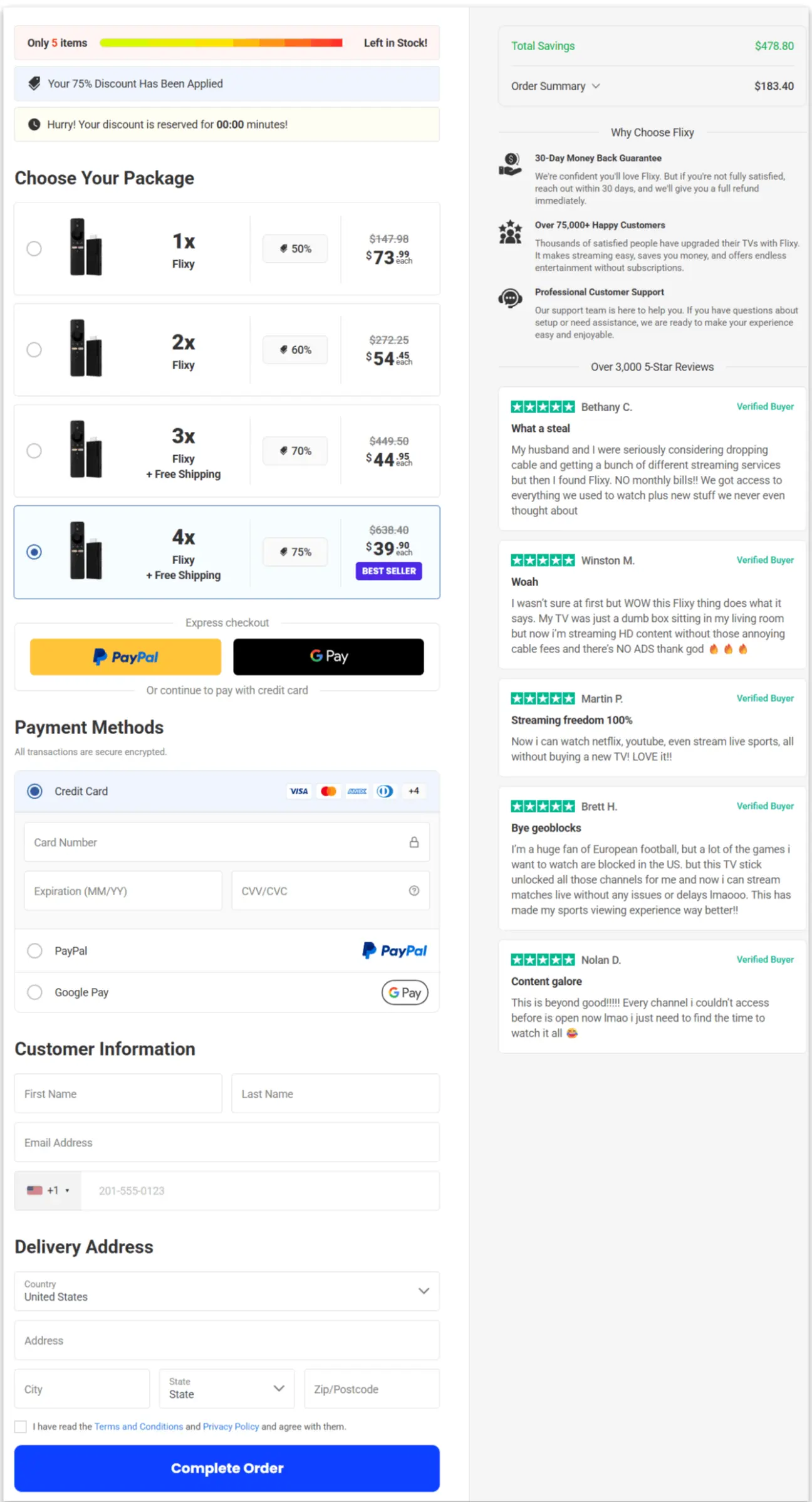Screen dimensions: 812x1502
Task: Click the $183.40 order total
Action: click(774, 86)
